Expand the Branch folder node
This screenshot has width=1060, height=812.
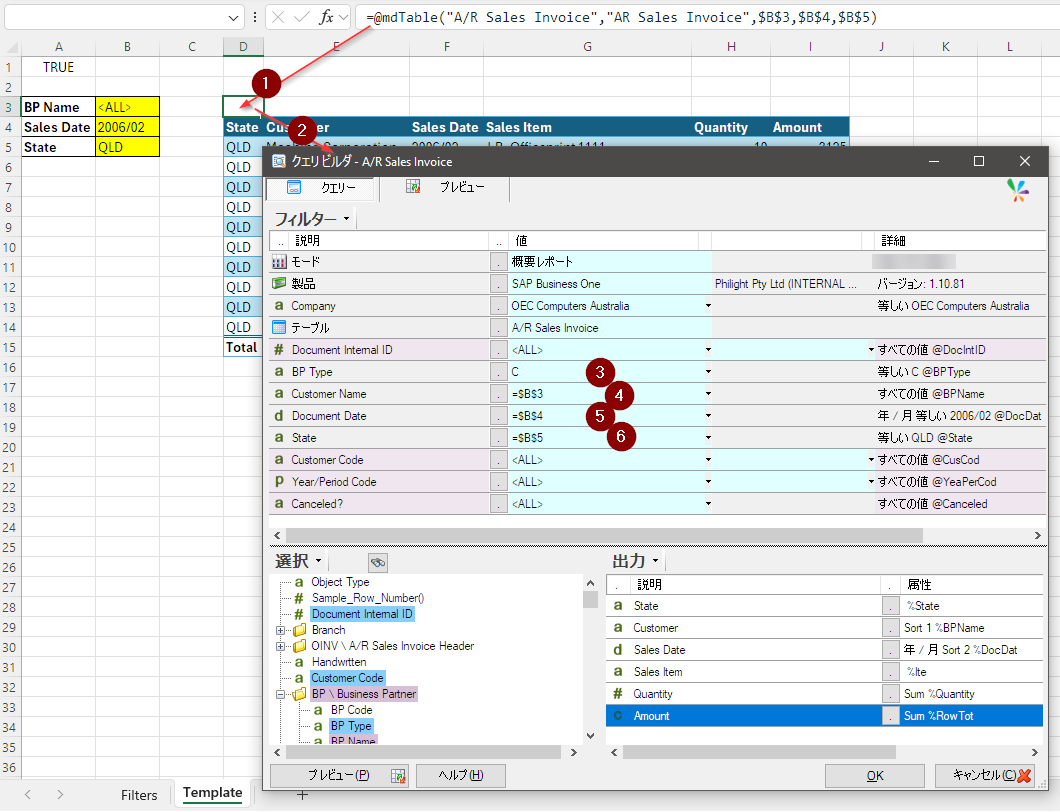coord(280,630)
